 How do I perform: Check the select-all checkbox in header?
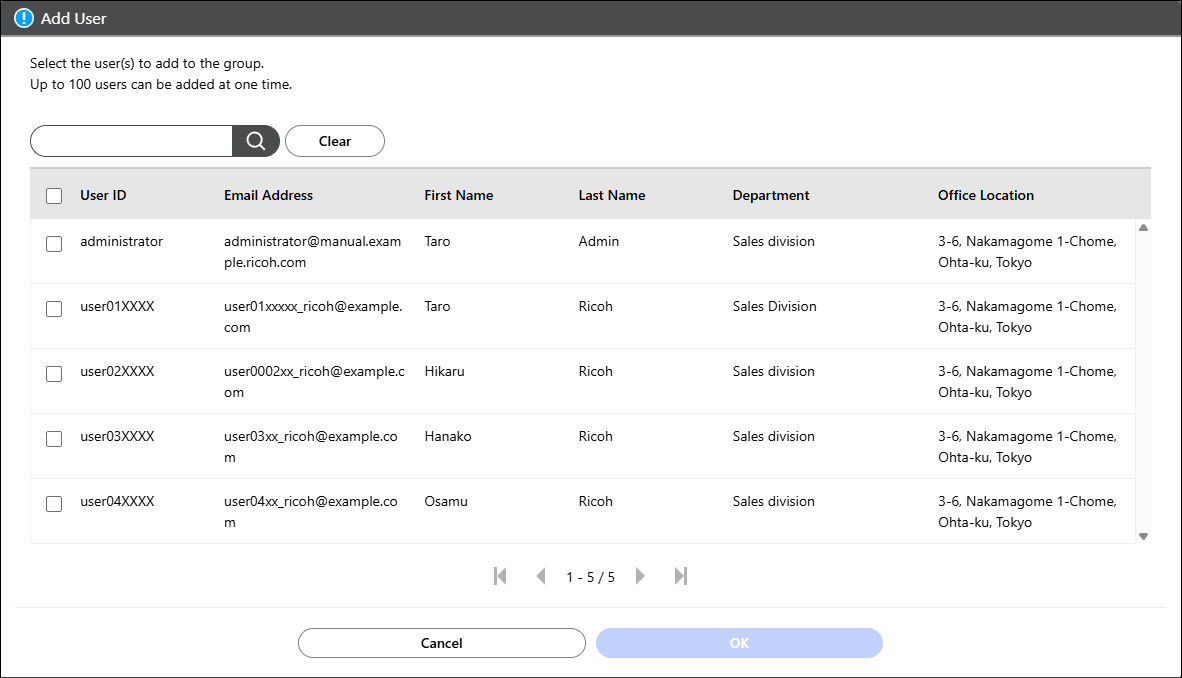pyautogui.click(x=54, y=196)
